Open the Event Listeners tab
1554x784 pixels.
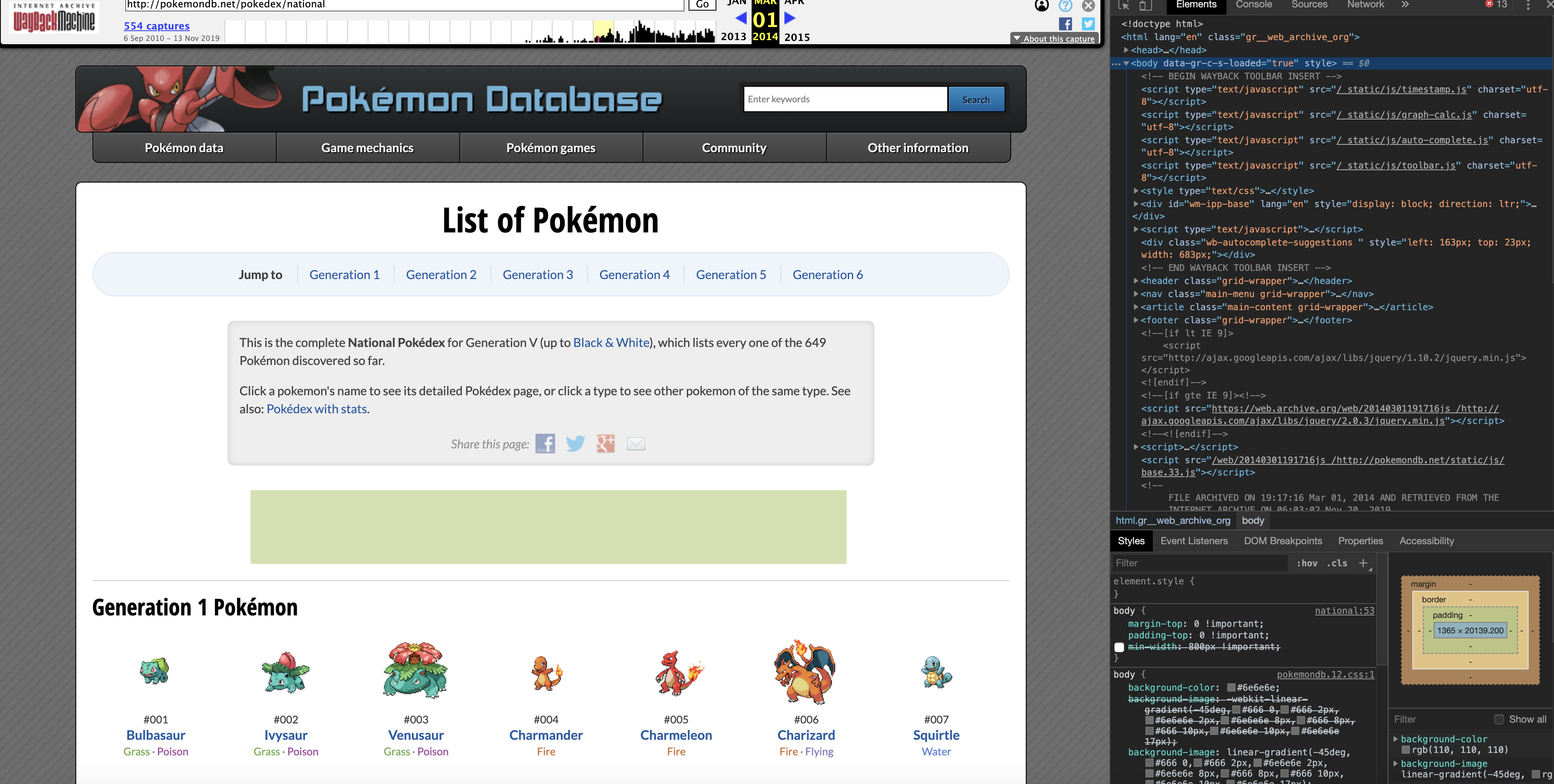[1193, 541]
